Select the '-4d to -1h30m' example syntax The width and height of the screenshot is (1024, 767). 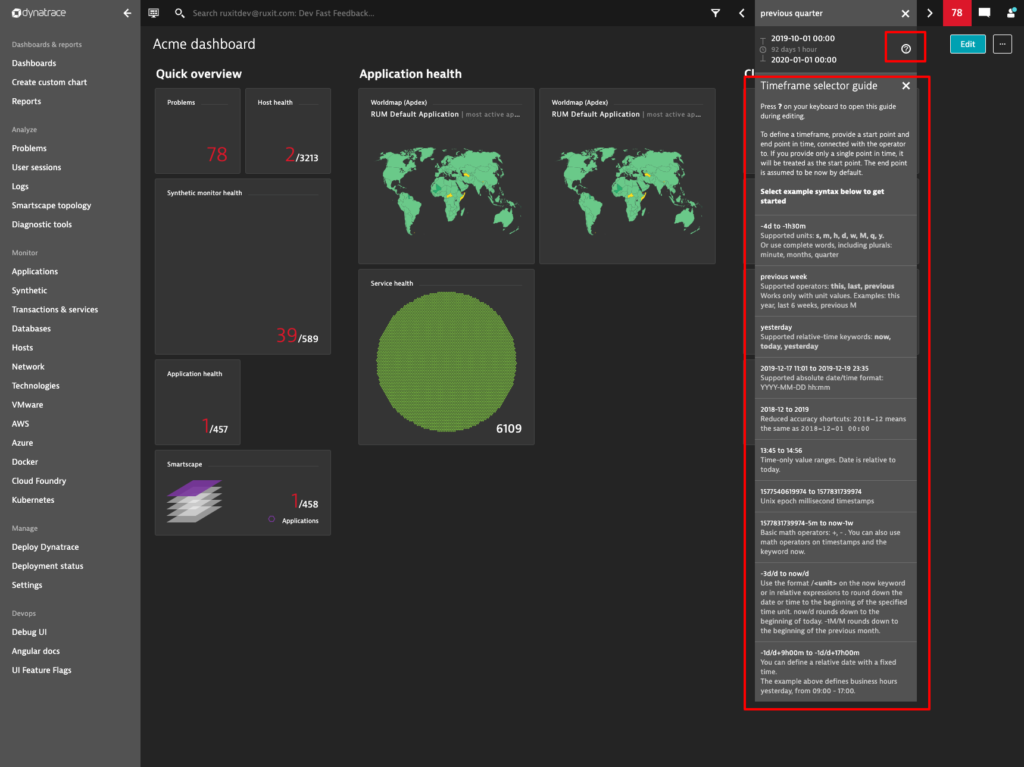click(x=836, y=240)
